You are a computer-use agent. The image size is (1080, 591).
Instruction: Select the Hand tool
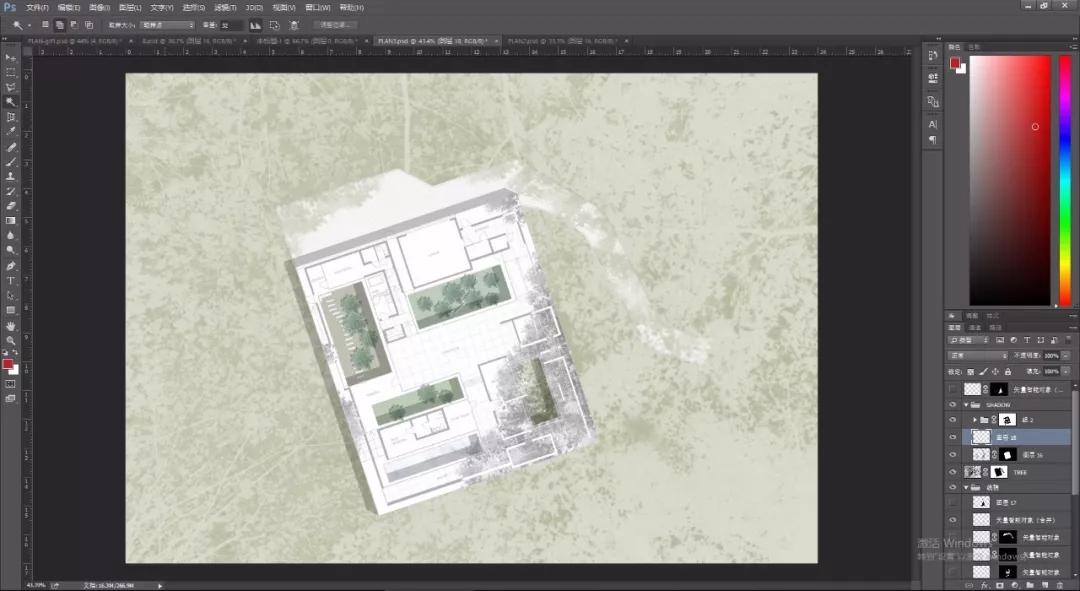(x=10, y=326)
